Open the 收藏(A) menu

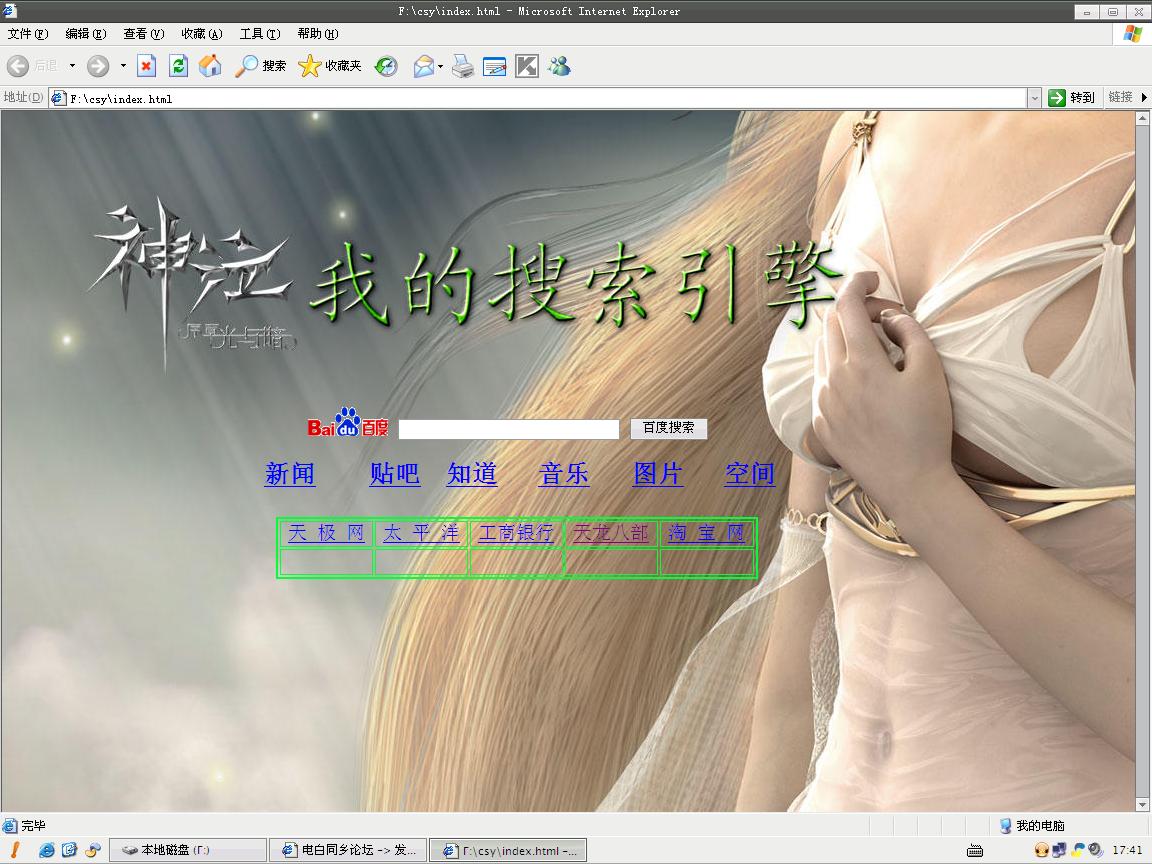tap(201, 34)
